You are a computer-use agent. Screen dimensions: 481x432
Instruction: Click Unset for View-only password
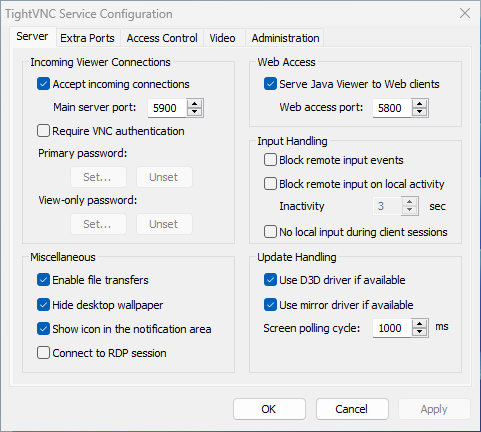pos(164,224)
